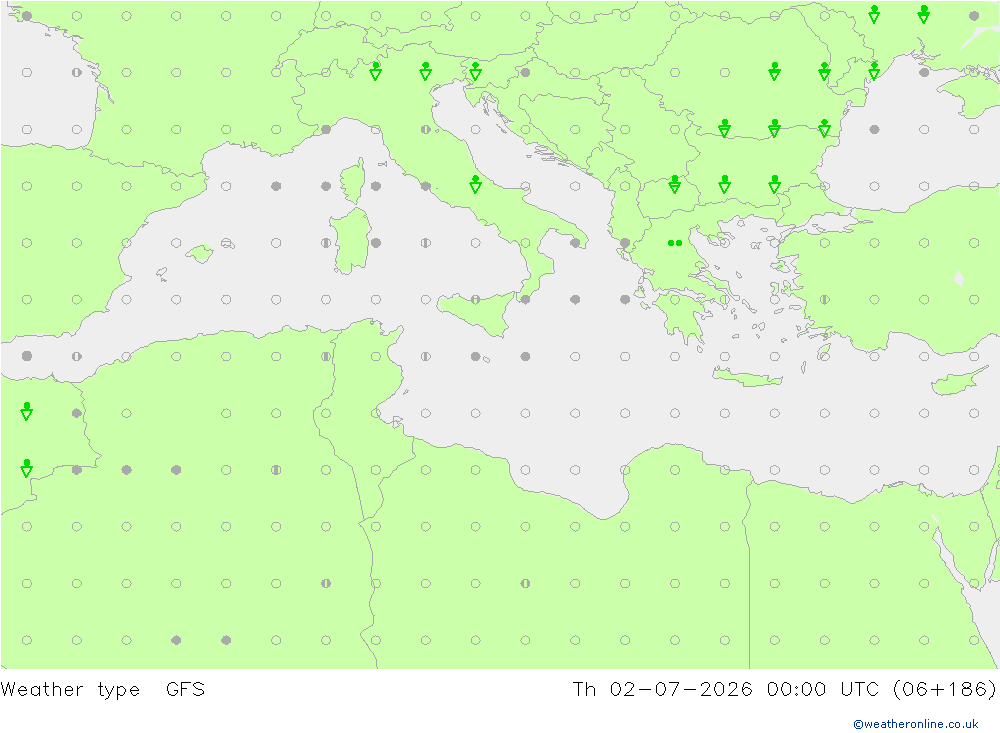Click the 'GFS' model label
1000x733 pixels.
click(186, 690)
